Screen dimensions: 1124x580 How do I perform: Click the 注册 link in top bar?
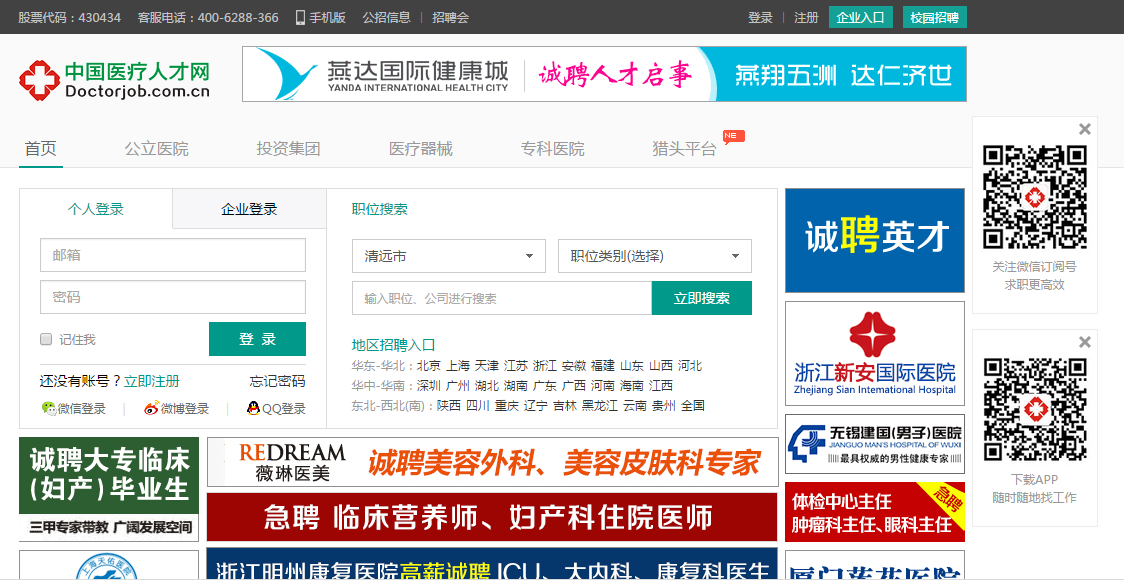806,17
